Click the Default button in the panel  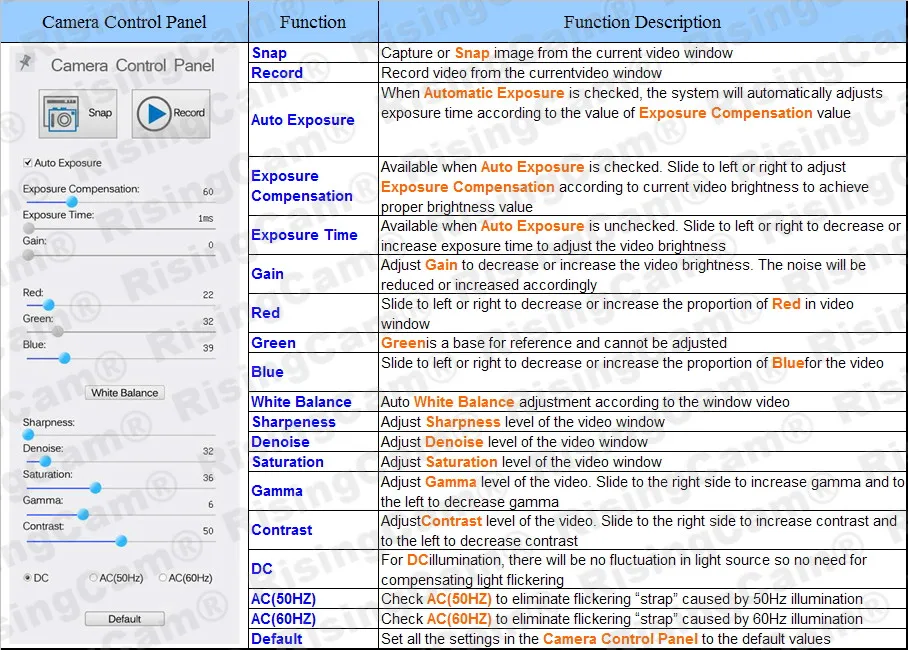point(125,619)
